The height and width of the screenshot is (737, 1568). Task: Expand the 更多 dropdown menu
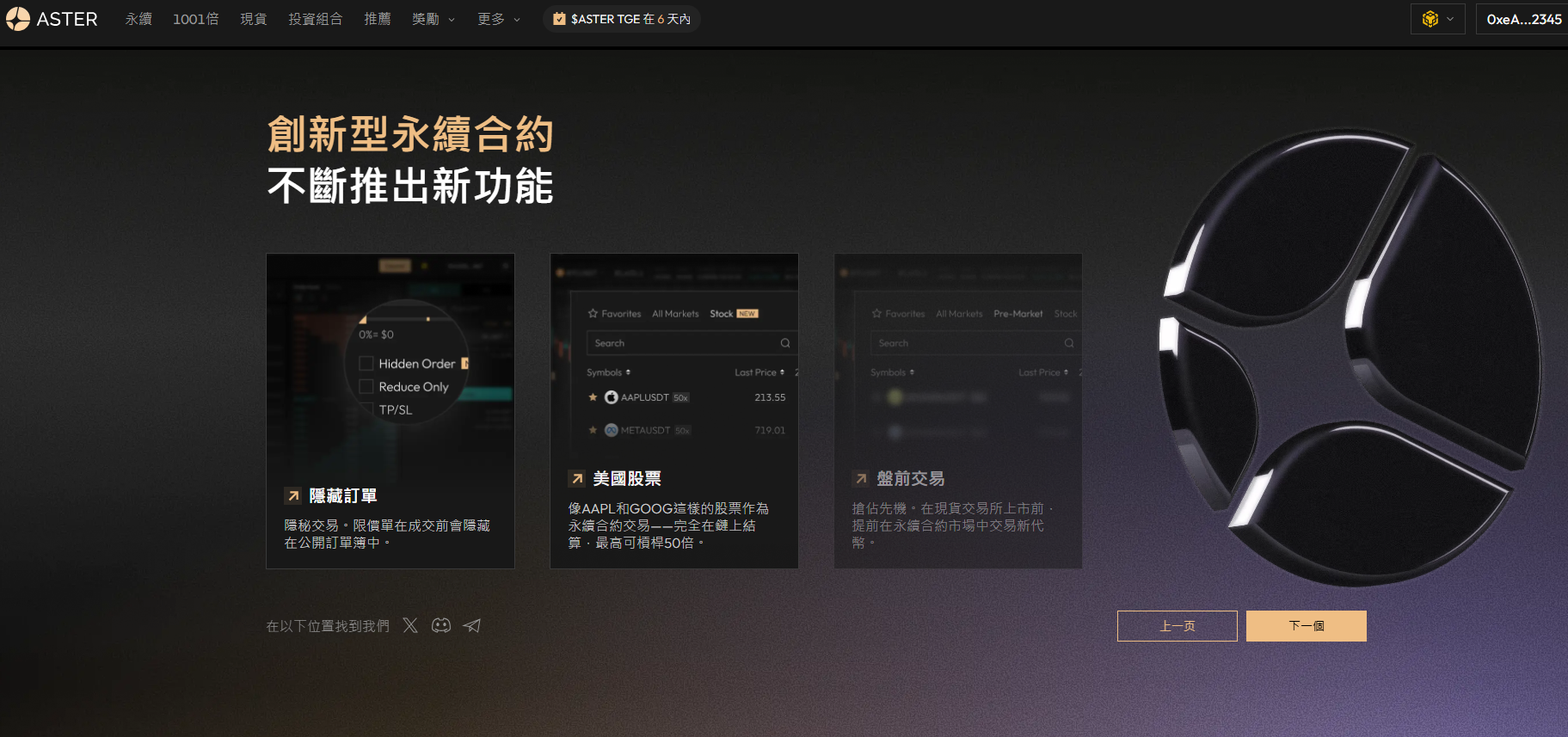(x=499, y=19)
